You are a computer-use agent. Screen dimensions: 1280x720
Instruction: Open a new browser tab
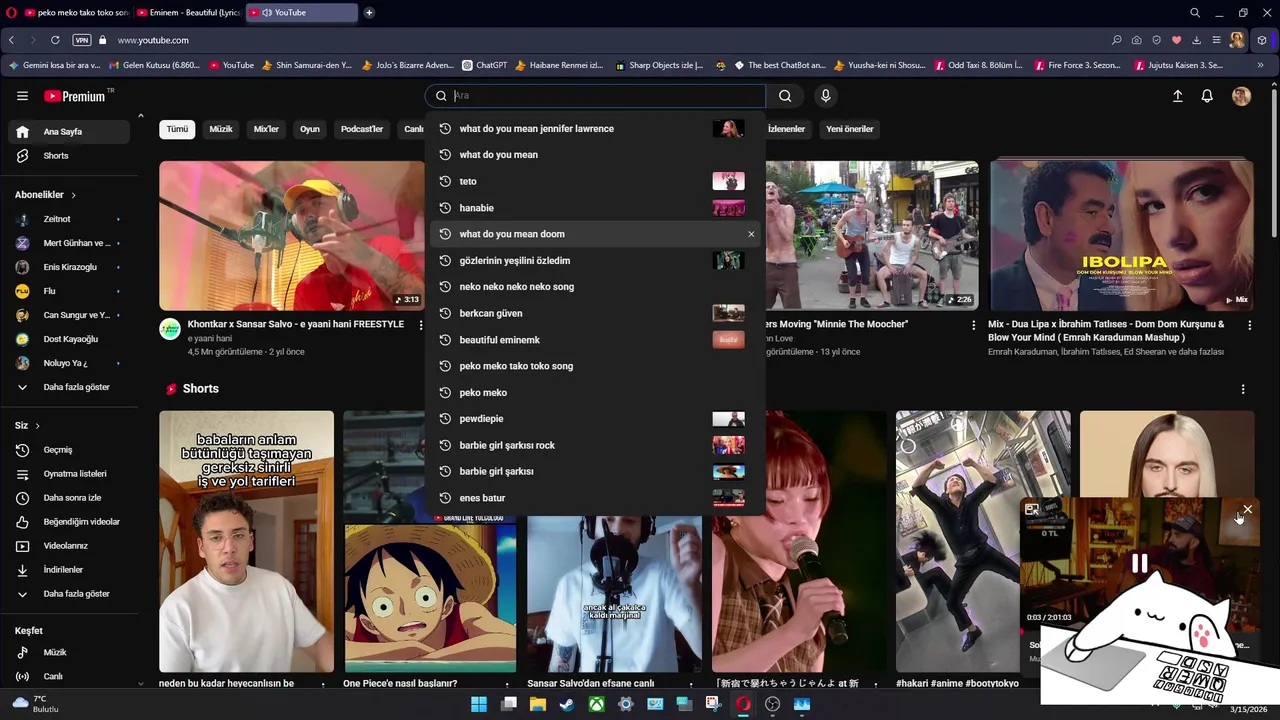369,13
